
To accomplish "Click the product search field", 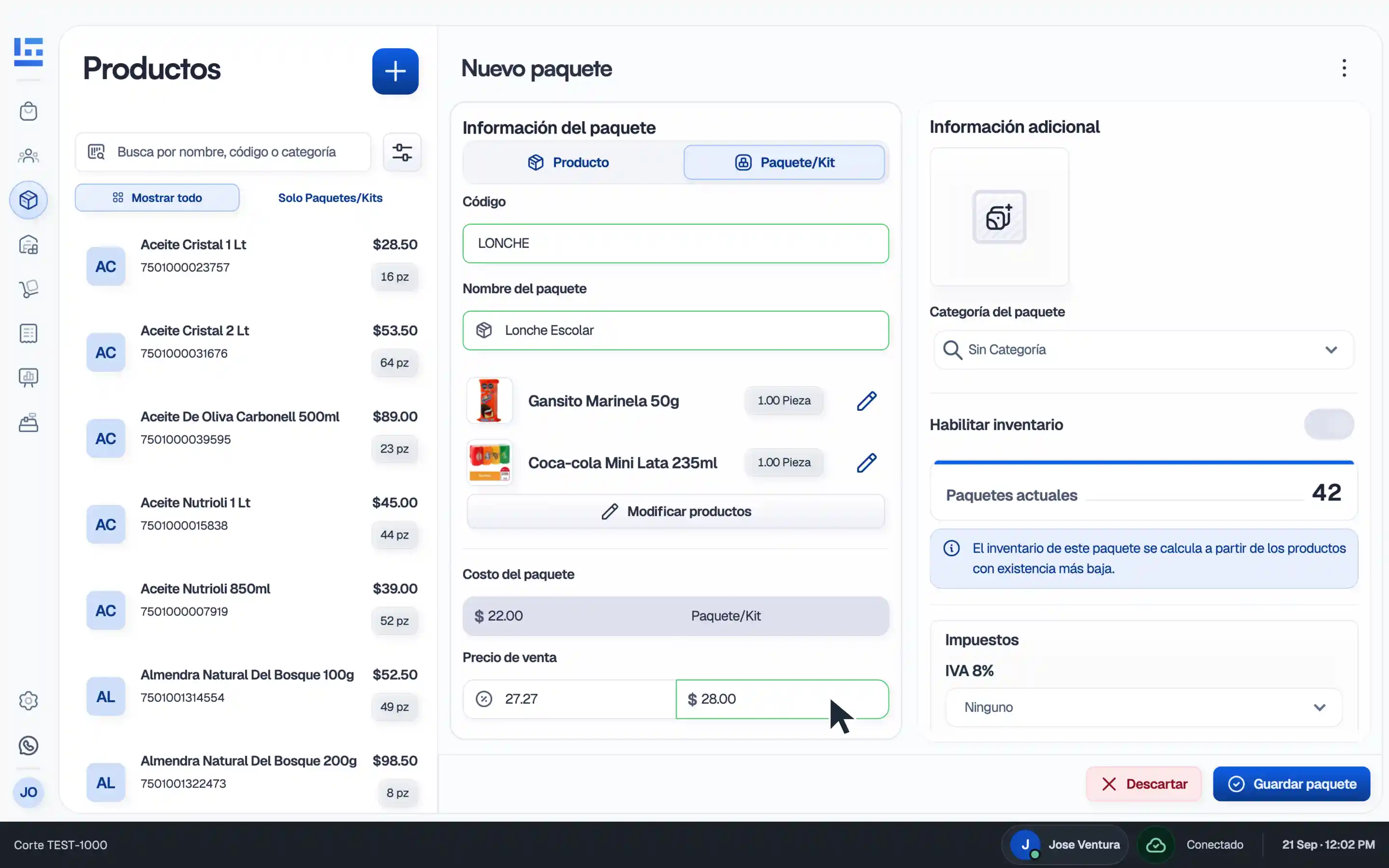I will pos(223,152).
